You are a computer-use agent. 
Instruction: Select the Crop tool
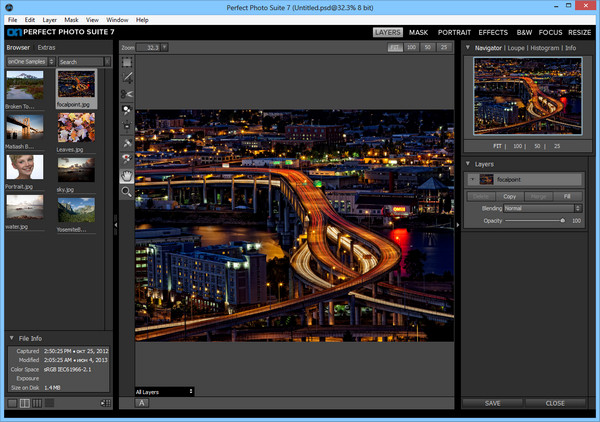(127, 78)
